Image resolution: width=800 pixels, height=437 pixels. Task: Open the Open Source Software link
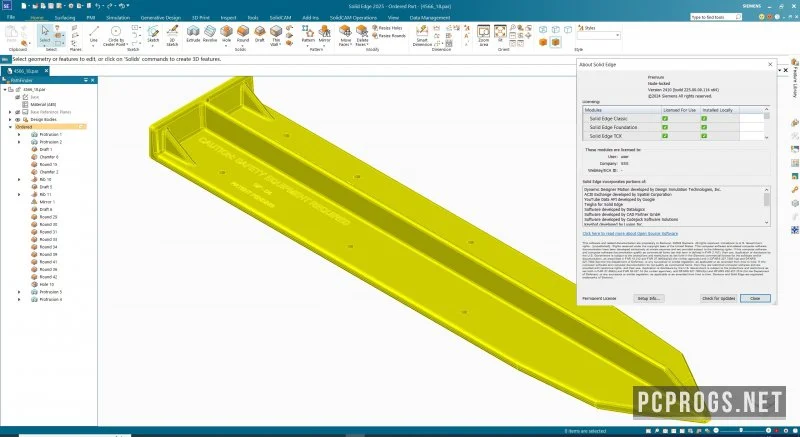[630, 234]
